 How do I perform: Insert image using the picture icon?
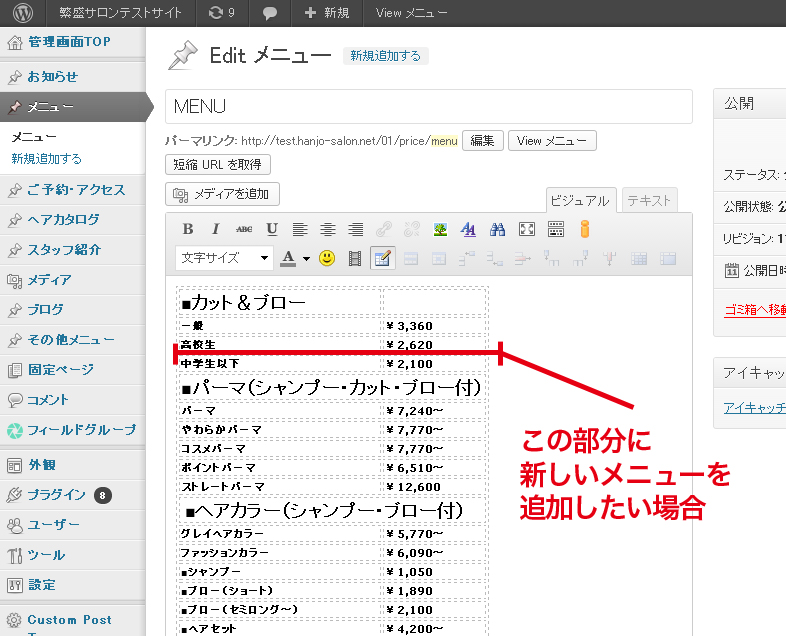point(440,229)
